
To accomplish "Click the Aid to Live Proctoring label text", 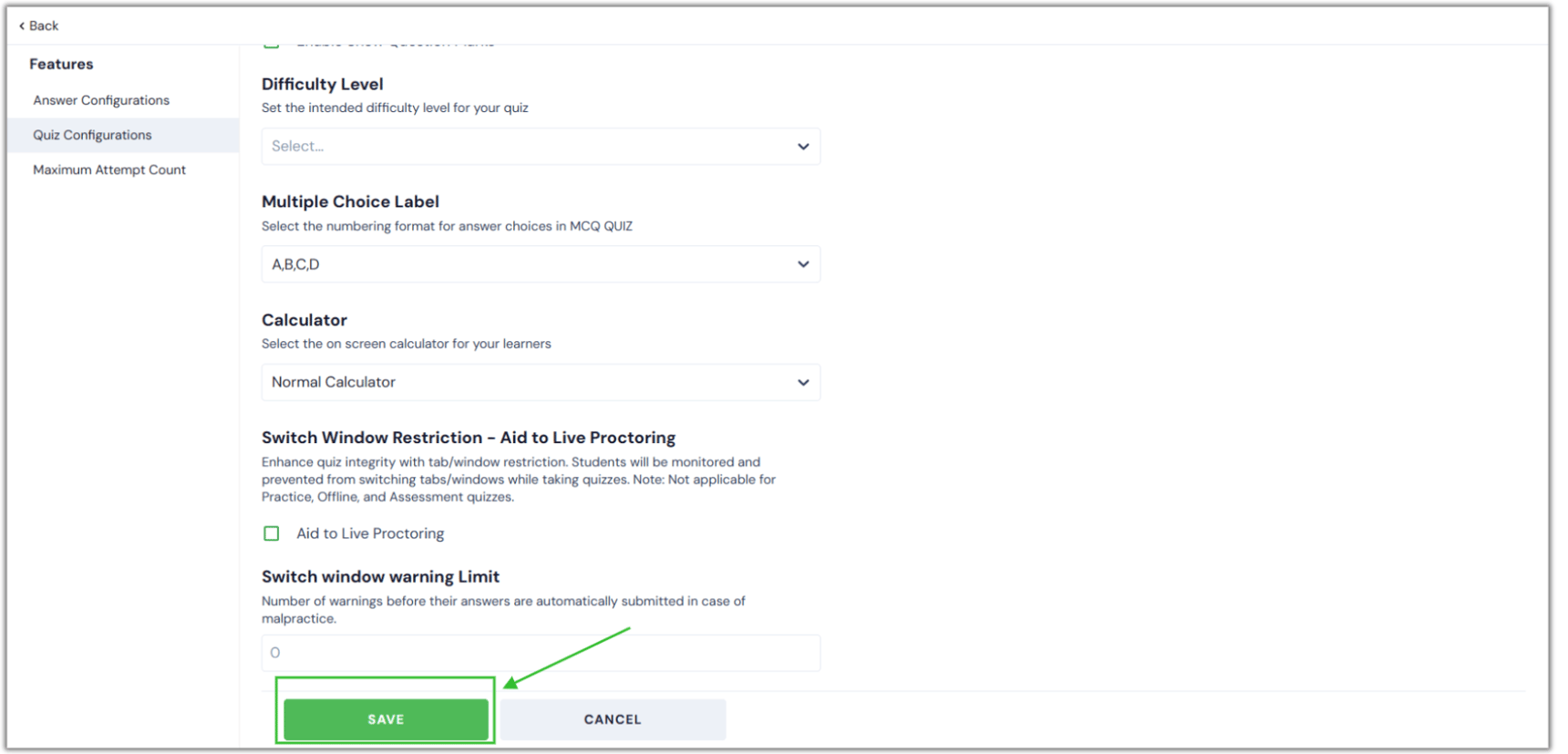I will [370, 534].
